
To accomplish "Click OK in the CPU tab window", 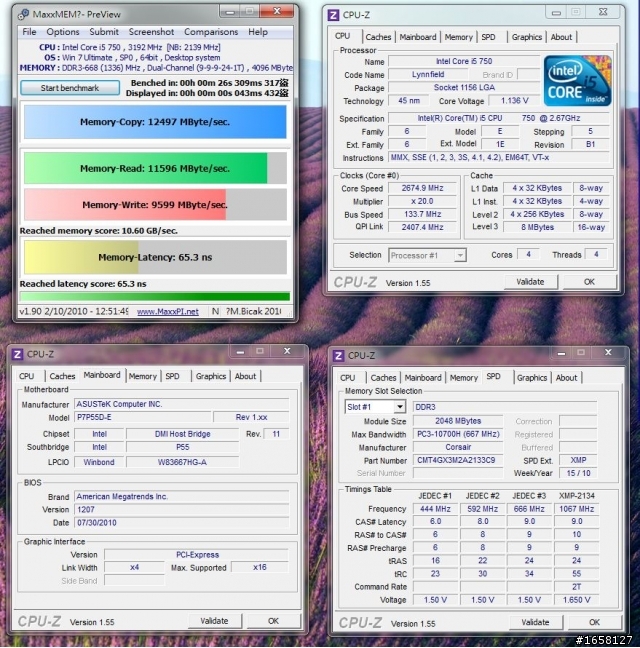I will (589, 282).
